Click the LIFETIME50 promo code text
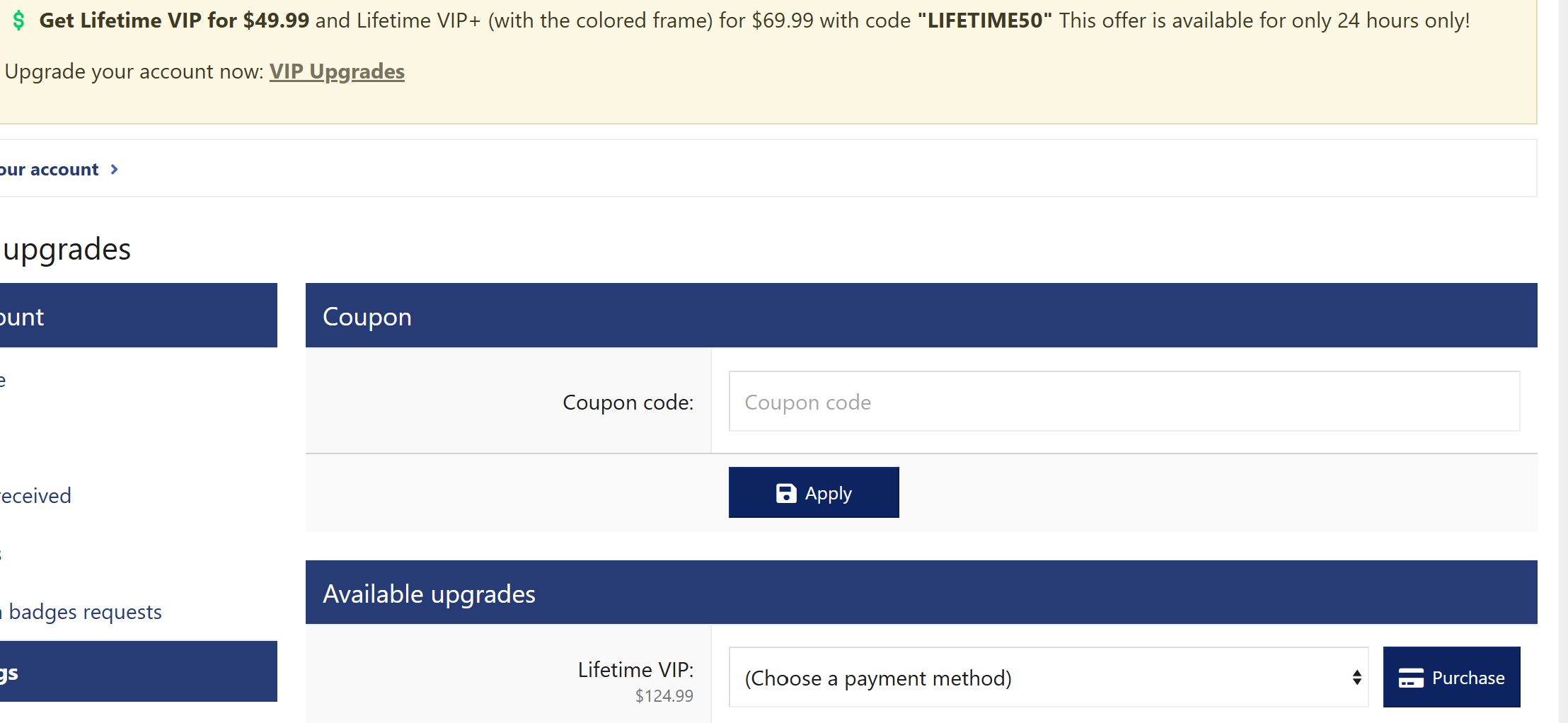The height and width of the screenshot is (723, 1568). click(985, 21)
